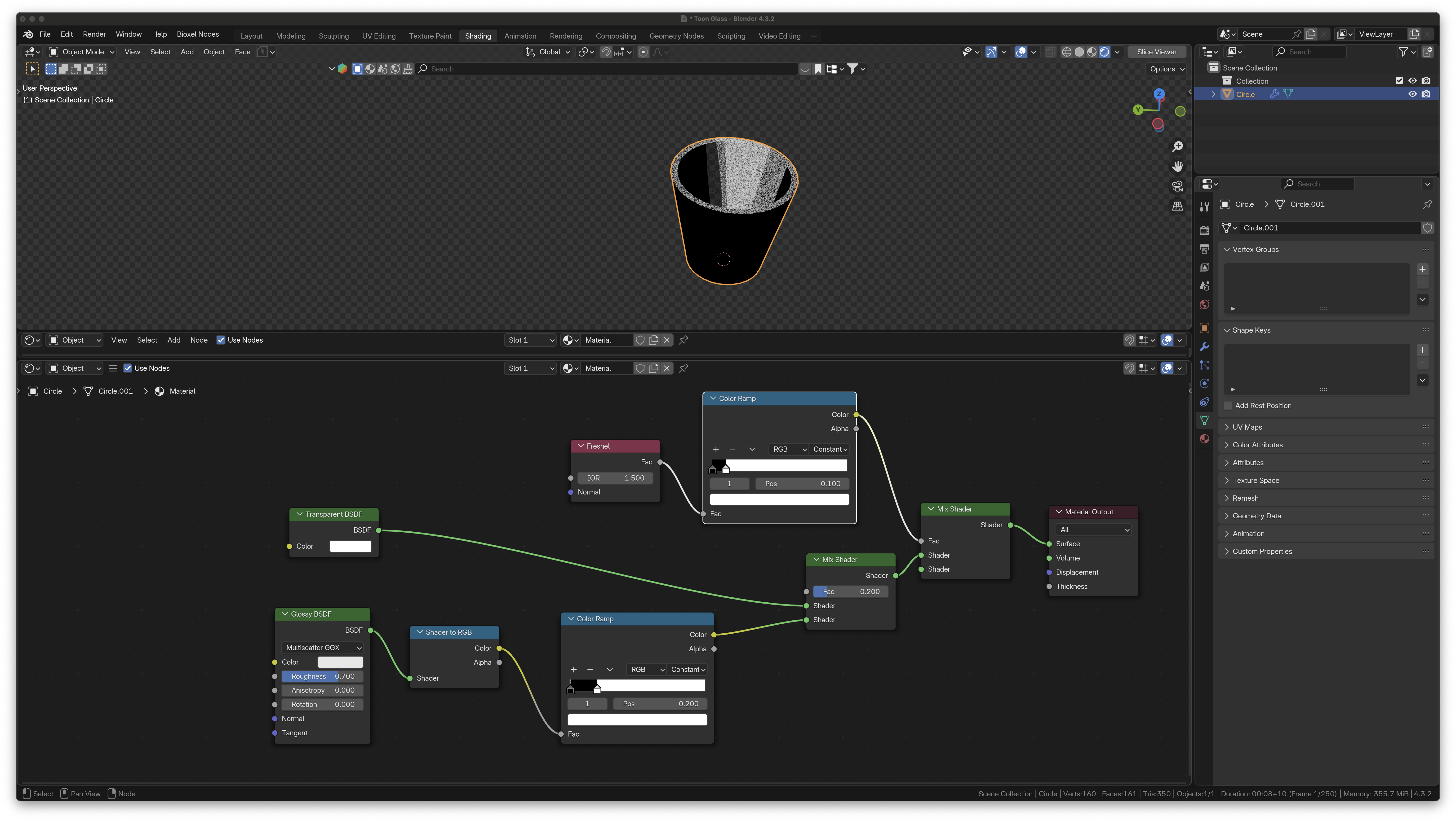The image size is (1456, 821).
Task: Open the Output properties printer icon
Action: 1204,249
